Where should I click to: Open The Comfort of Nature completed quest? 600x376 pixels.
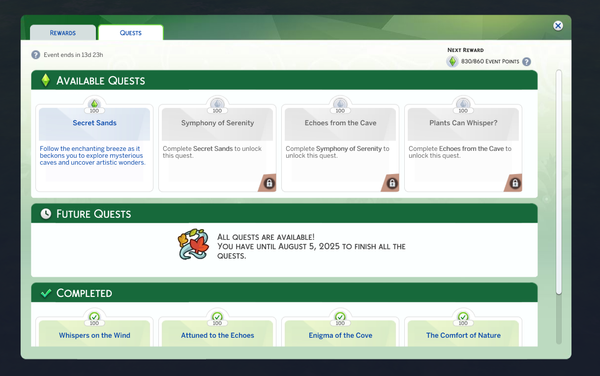tap(463, 332)
